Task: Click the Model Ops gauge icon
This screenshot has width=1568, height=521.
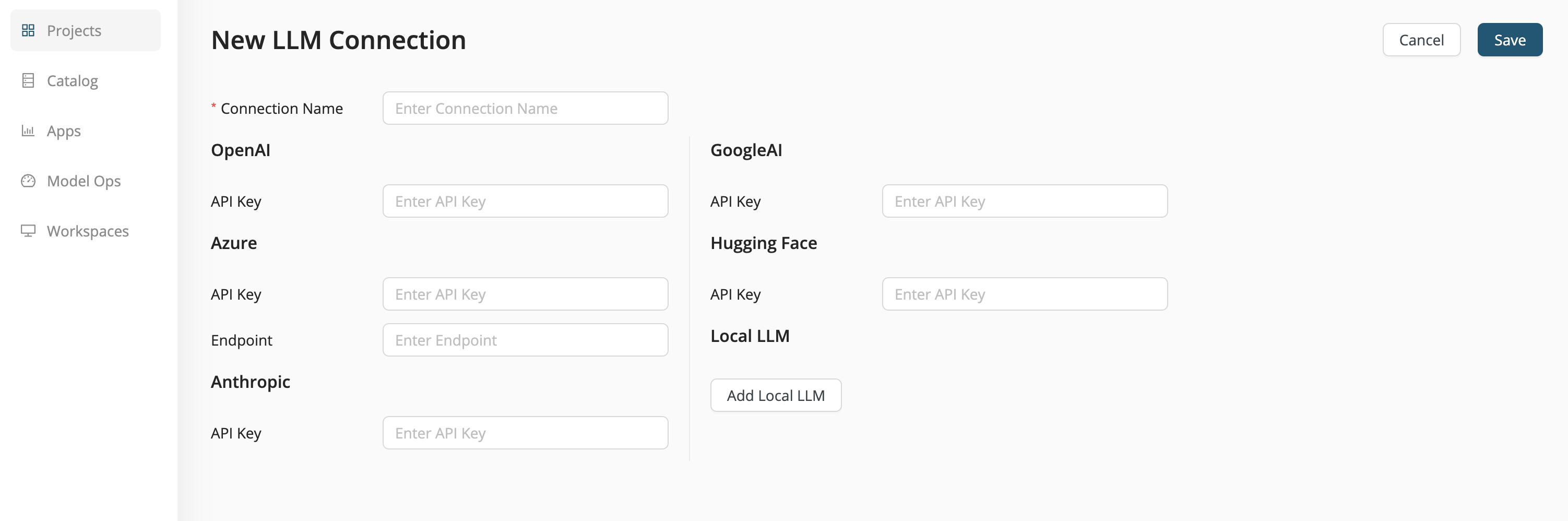Action: (28, 181)
